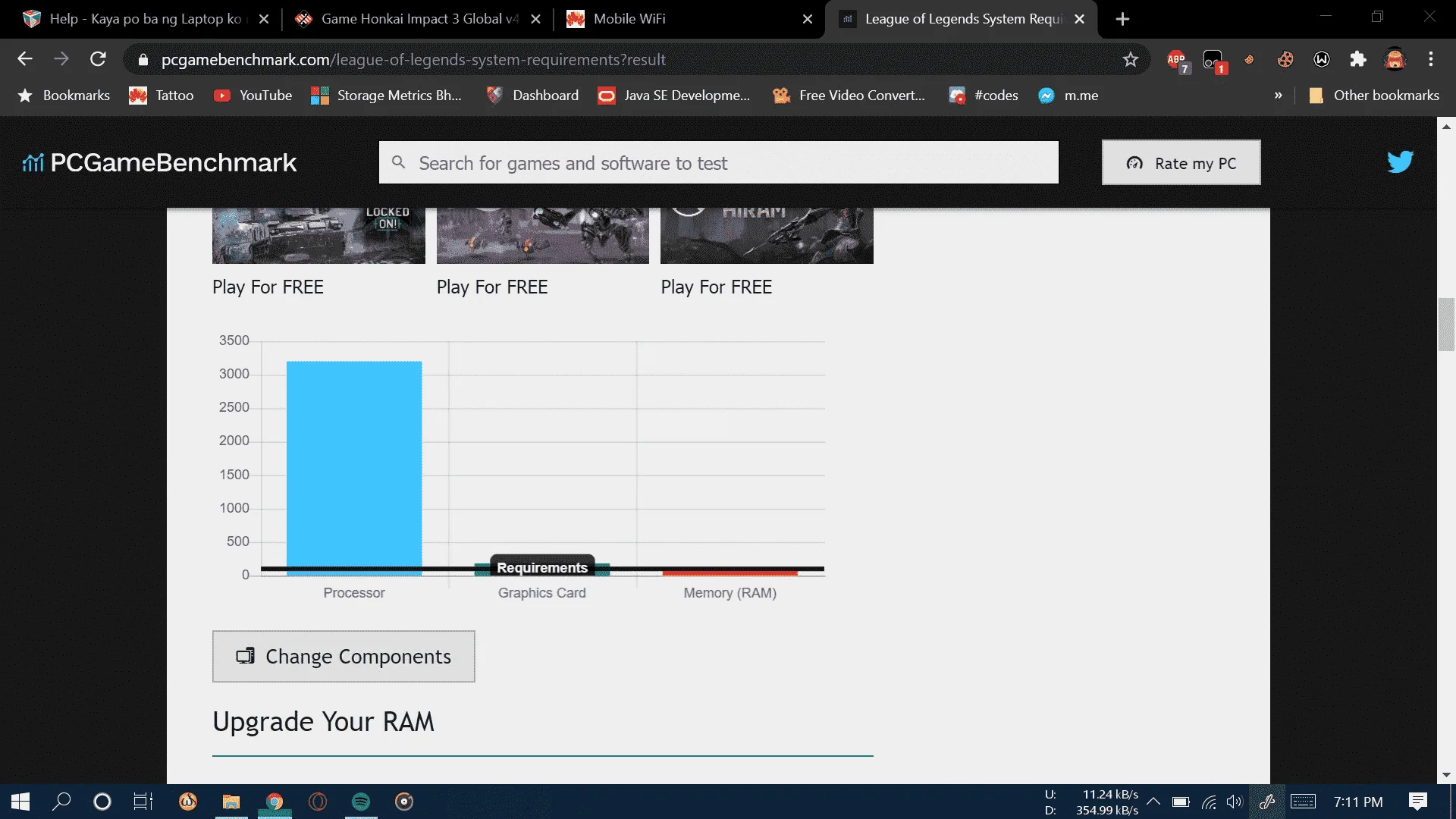The height and width of the screenshot is (819, 1456).
Task: Close the Mobile WiFi tab
Action: pos(808,19)
